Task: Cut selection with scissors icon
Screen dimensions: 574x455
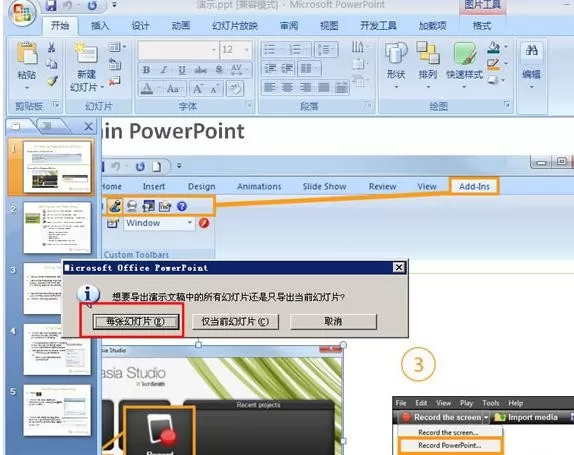Action: (52, 47)
